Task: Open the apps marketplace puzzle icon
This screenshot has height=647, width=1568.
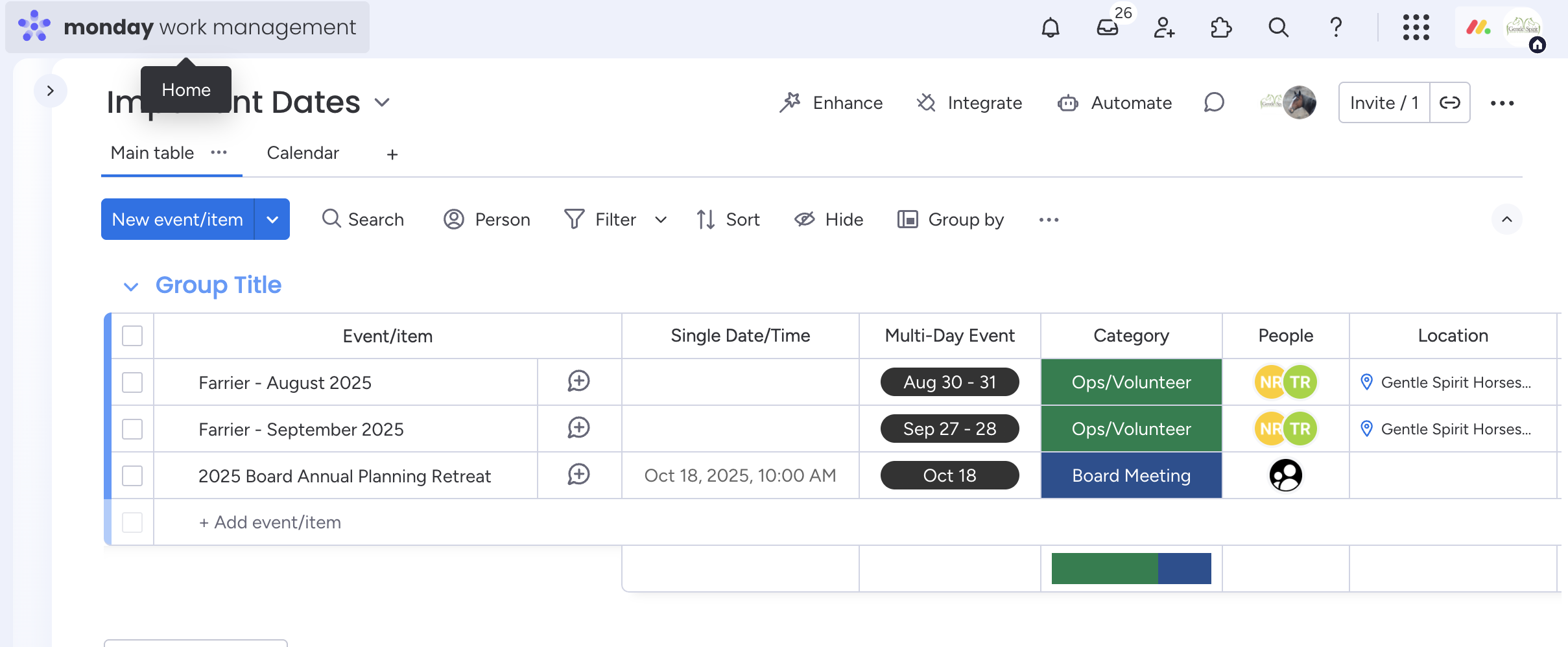Action: (1221, 28)
